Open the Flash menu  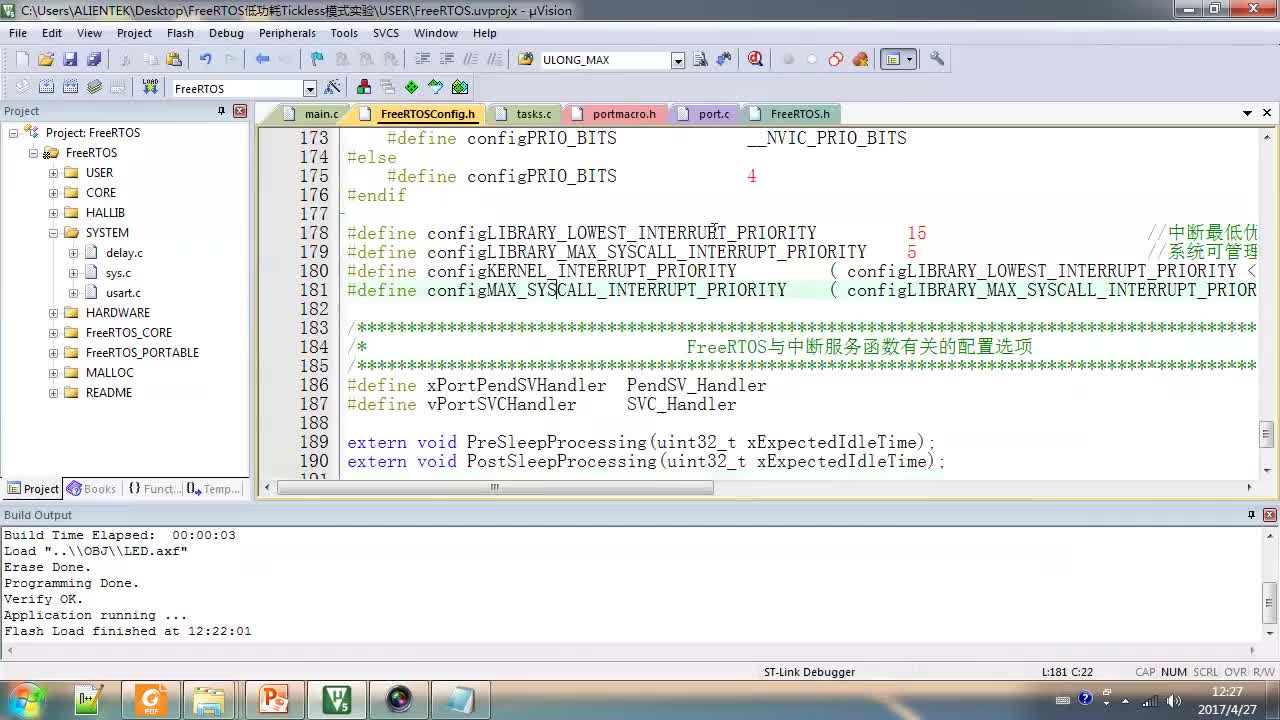tap(180, 33)
